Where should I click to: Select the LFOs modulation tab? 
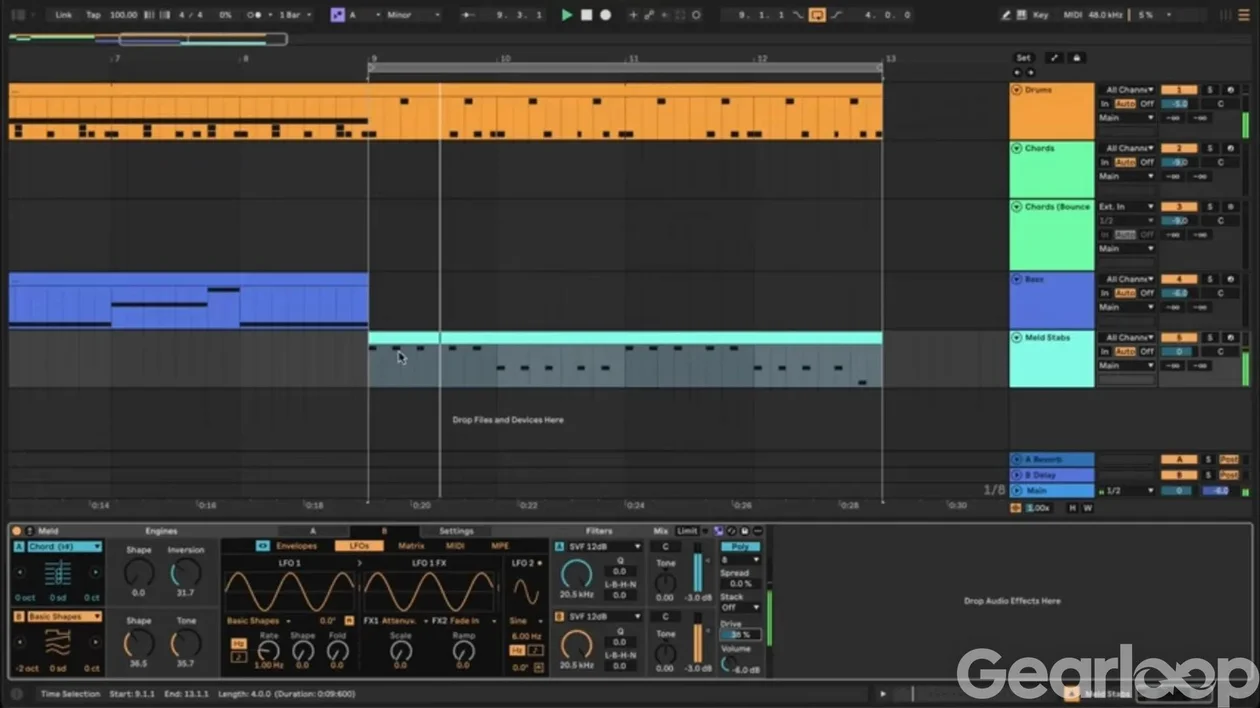tap(359, 546)
